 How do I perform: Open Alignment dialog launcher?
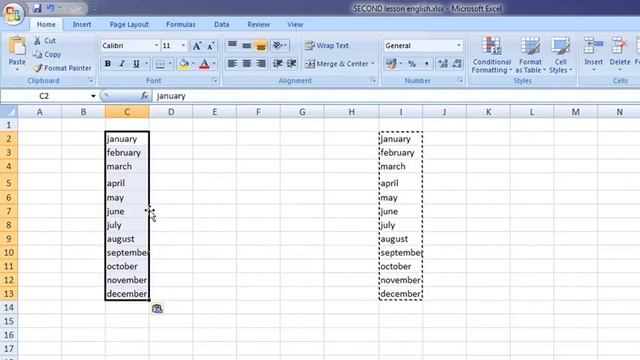pos(373,80)
